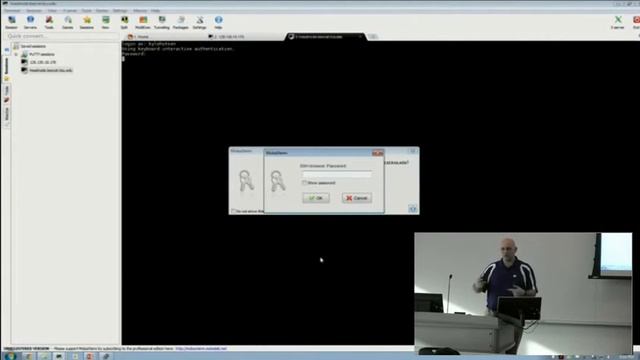The width and height of the screenshot is (640, 360).
Task: Toggle the X server toolbar icon
Action: pyautogui.click(x=618, y=22)
